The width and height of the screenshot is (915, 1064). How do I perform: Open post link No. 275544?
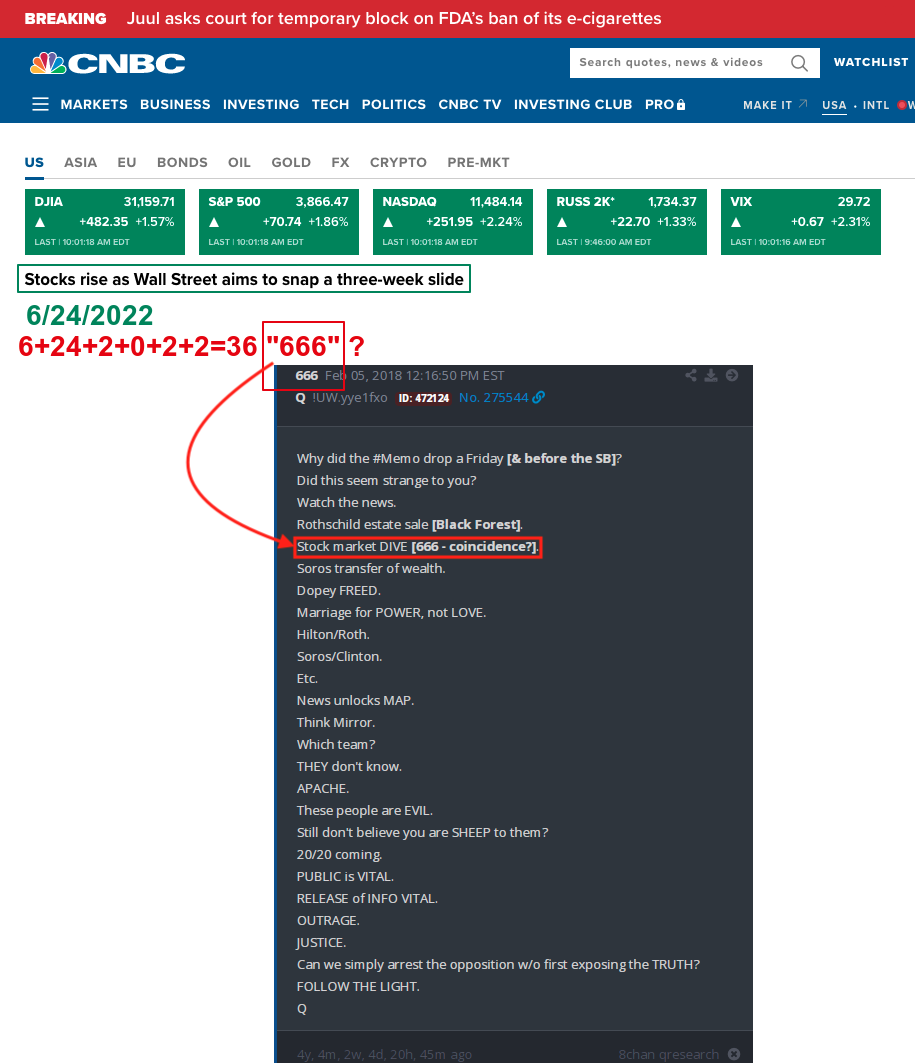click(493, 398)
